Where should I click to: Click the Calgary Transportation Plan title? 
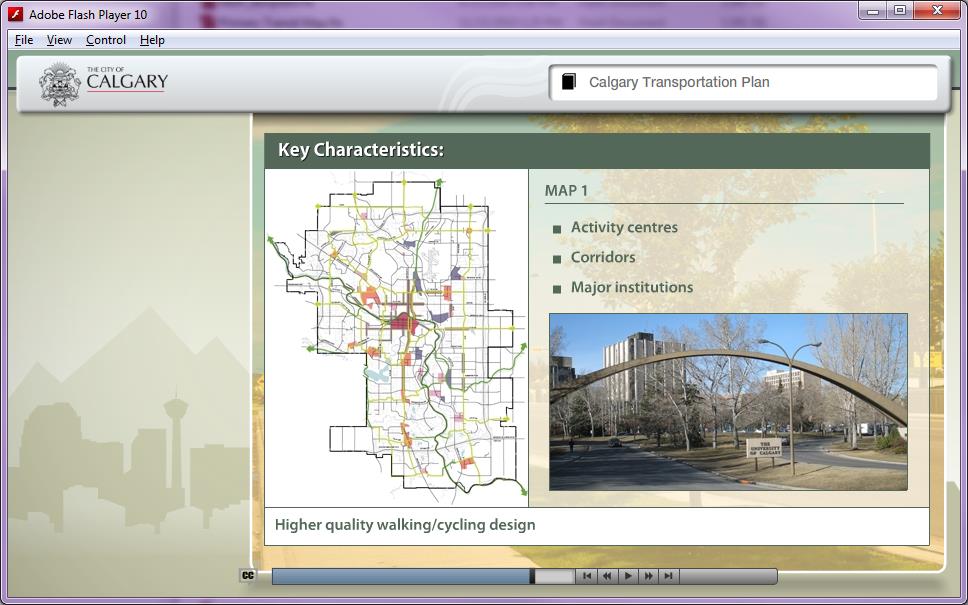click(679, 82)
